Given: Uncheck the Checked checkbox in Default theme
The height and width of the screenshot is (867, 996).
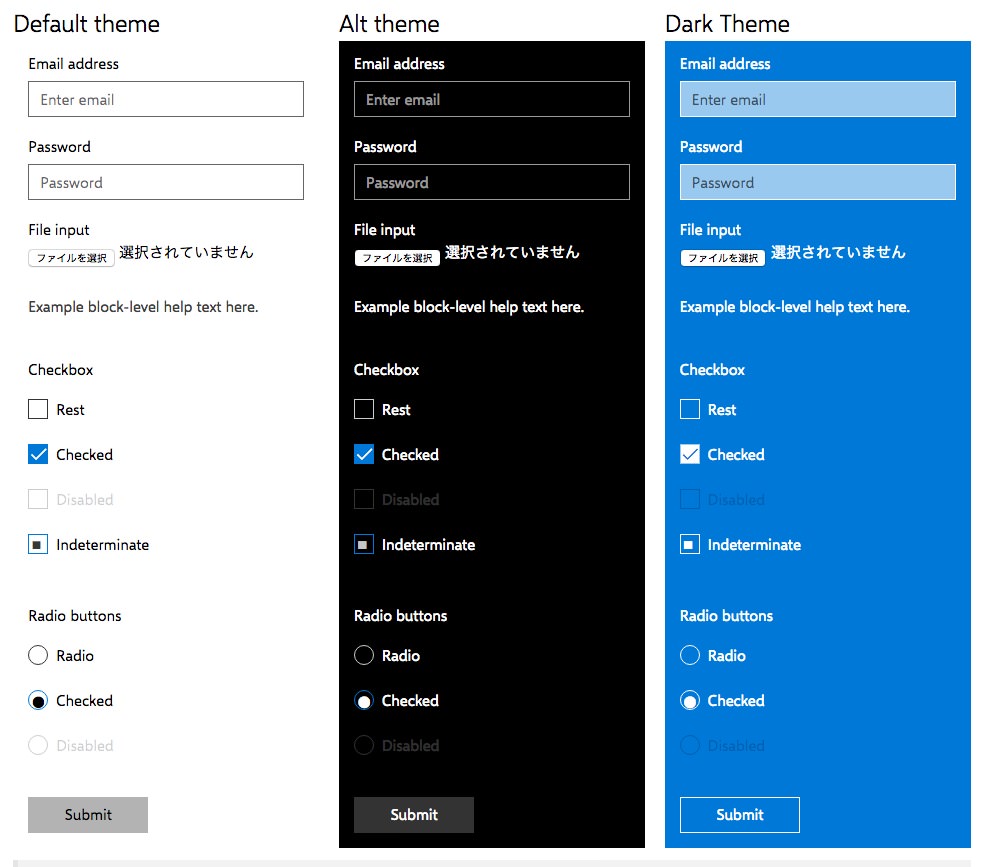Looking at the screenshot, I should tap(38, 454).
